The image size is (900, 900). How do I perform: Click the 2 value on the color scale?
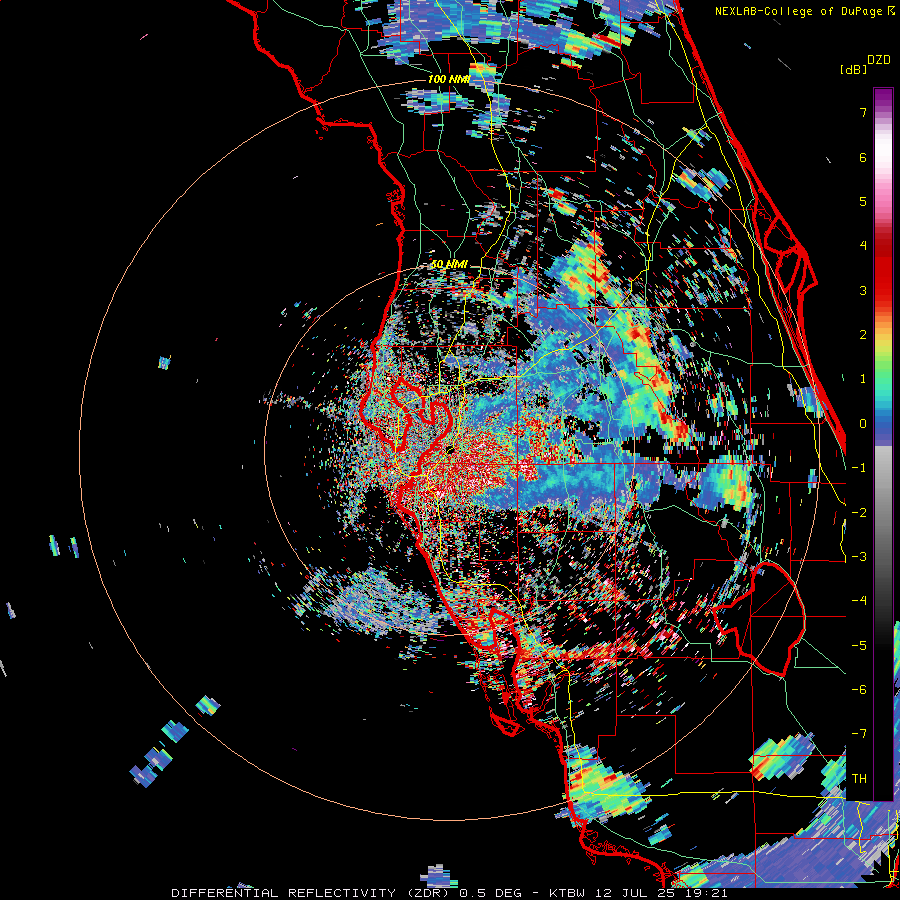[x=863, y=335]
